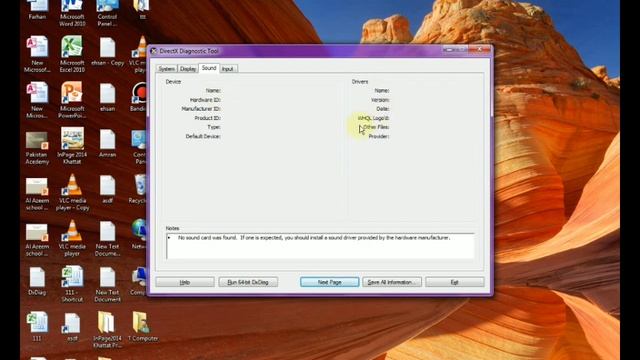The width and height of the screenshot is (640, 360).
Task: Click the Farhan desktop icon
Action: pos(37,10)
